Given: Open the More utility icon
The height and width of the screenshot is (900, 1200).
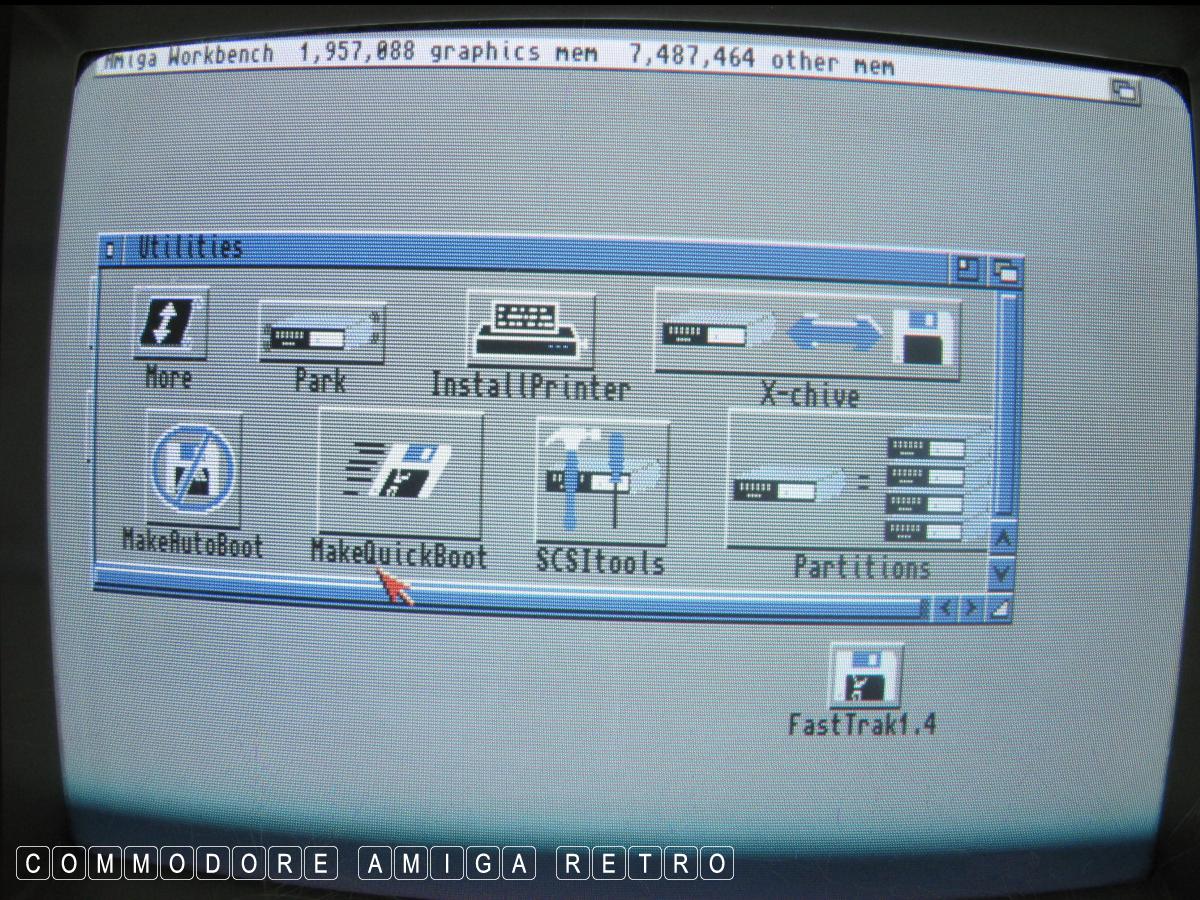Looking at the screenshot, I should 170,324.
